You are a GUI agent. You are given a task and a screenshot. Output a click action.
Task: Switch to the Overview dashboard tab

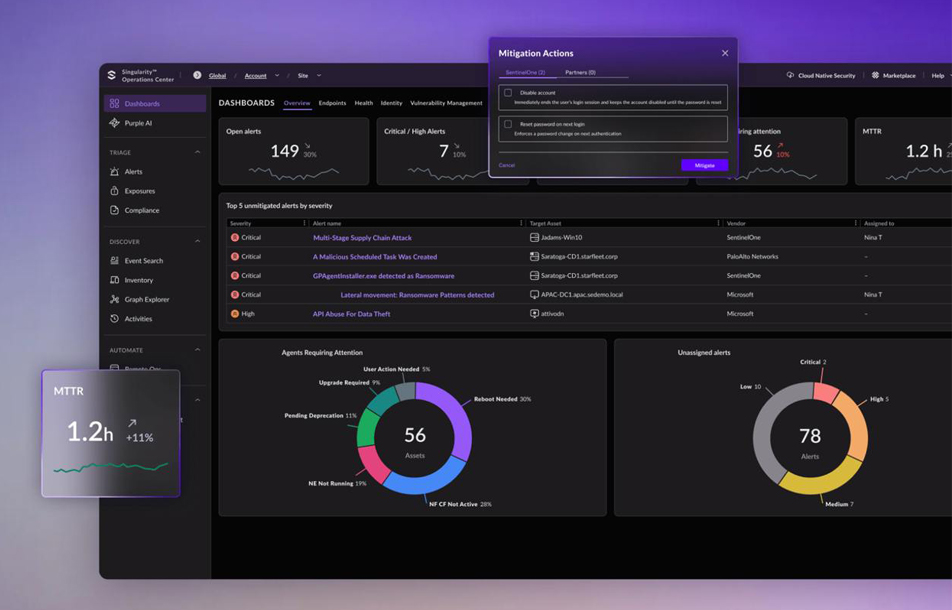pos(297,103)
